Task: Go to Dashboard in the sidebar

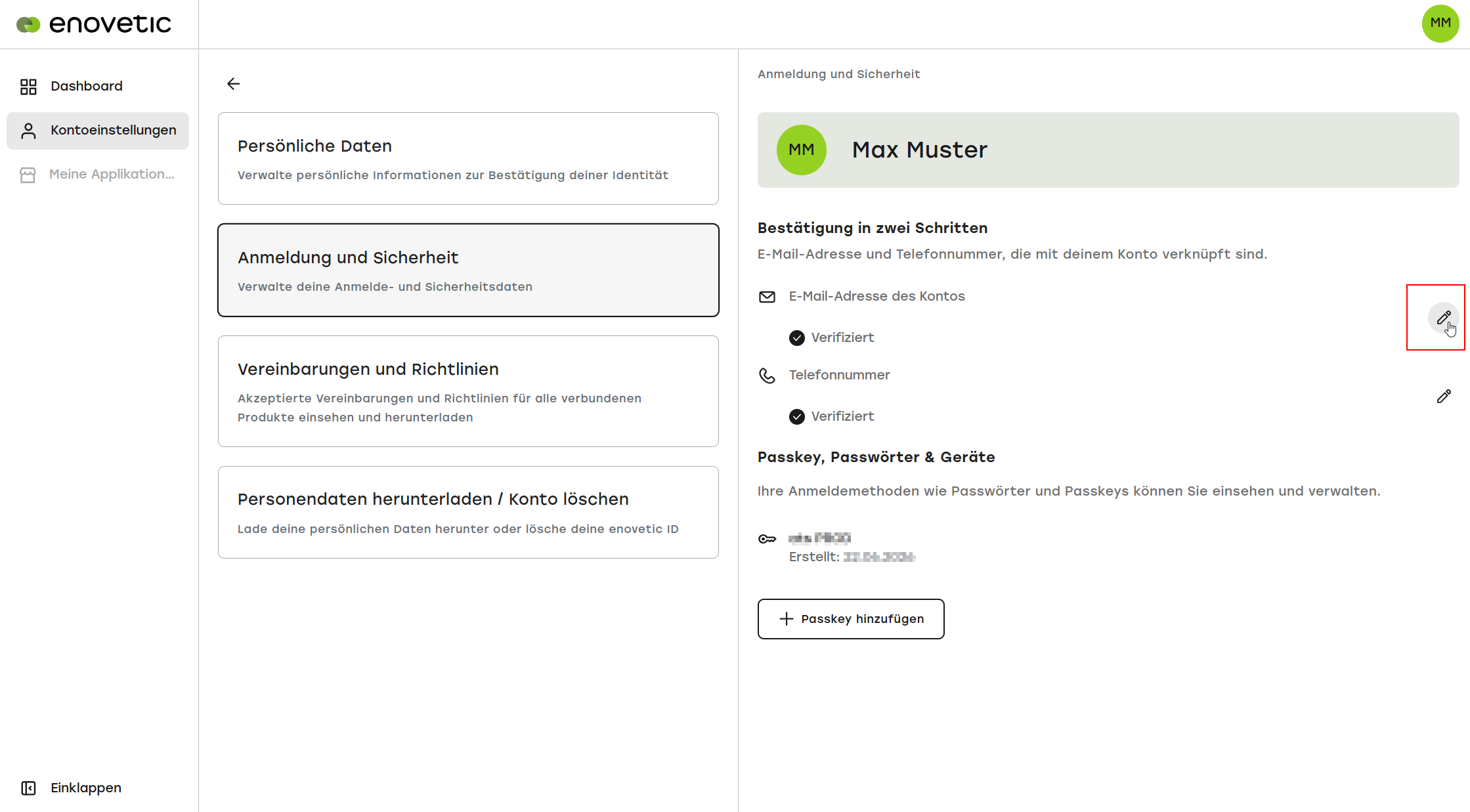Action: [x=98, y=87]
